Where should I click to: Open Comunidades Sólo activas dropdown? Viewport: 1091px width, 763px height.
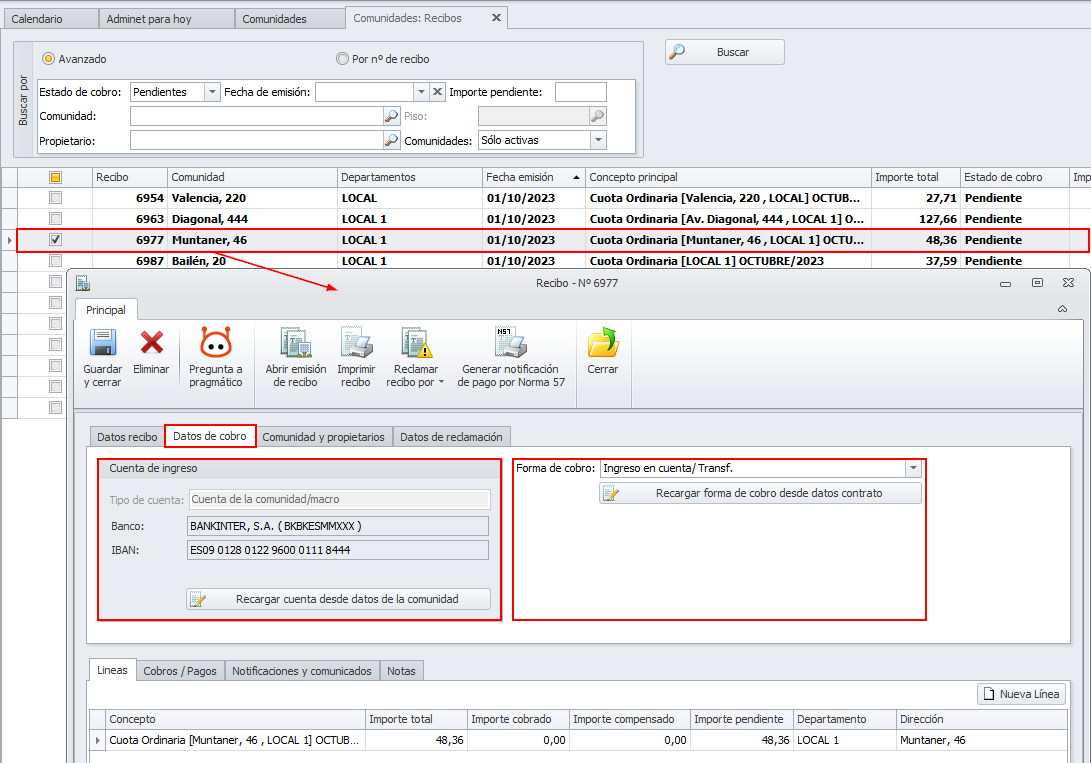click(x=598, y=140)
